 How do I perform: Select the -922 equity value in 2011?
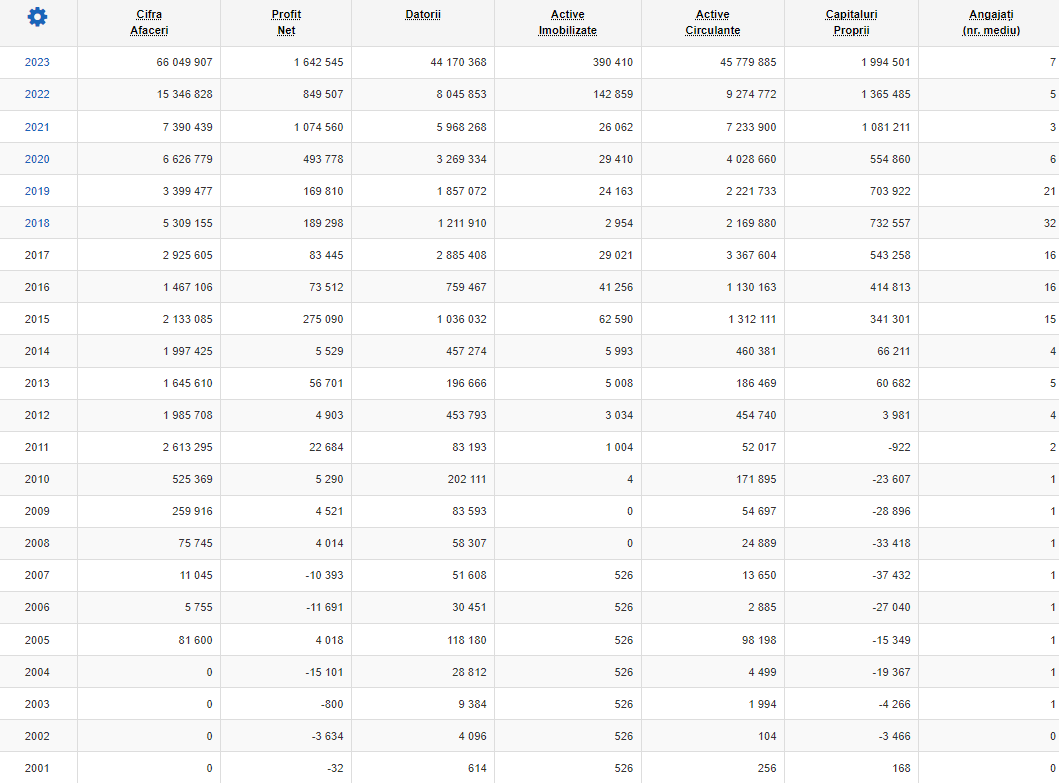tap(899, 447)
